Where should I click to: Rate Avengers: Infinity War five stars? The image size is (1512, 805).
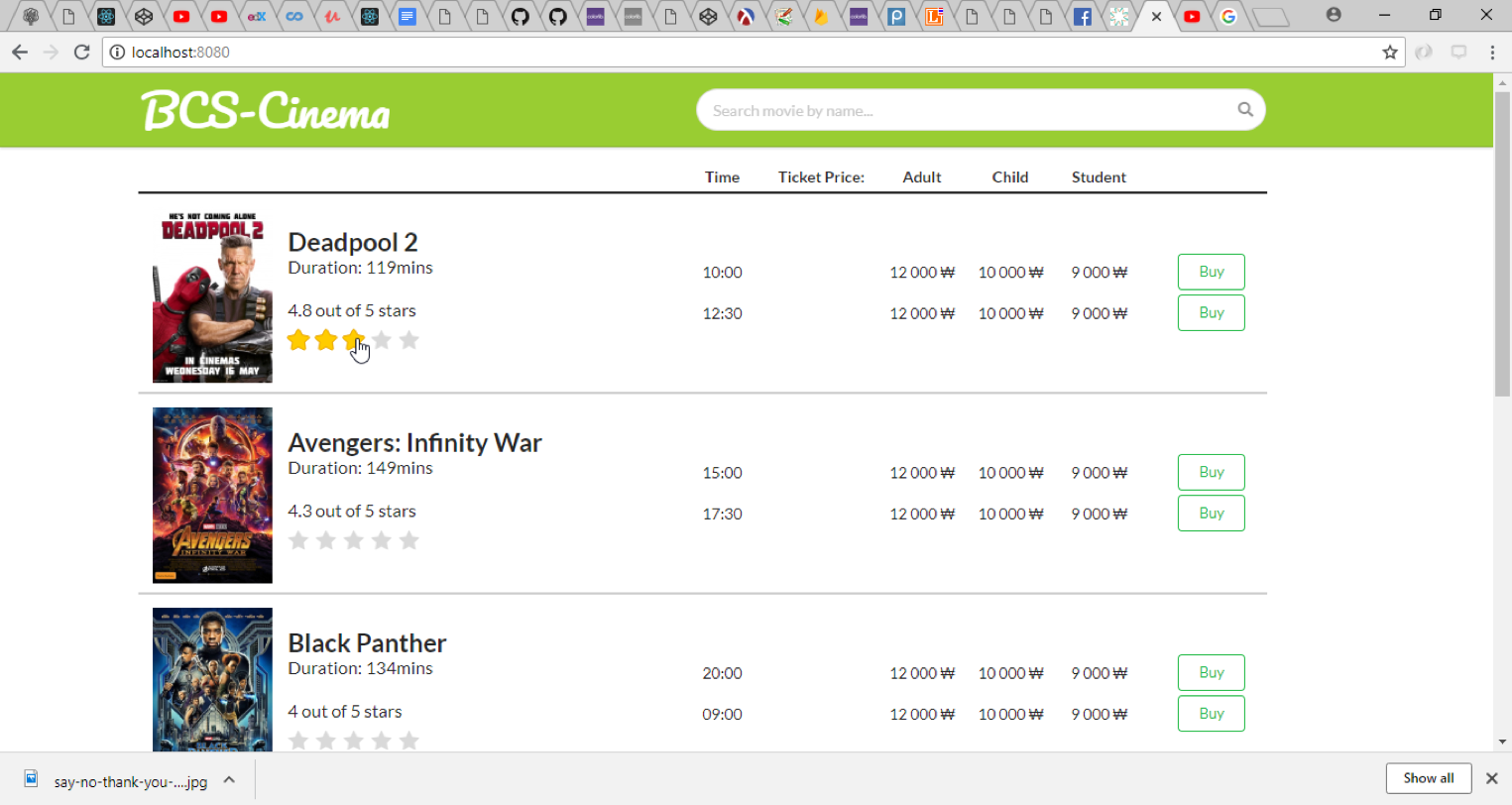tap(408, 541)
